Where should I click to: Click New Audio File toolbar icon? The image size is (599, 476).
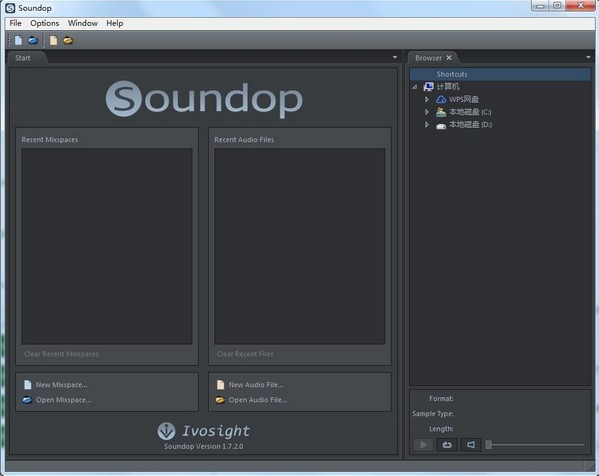coord(53,40)
